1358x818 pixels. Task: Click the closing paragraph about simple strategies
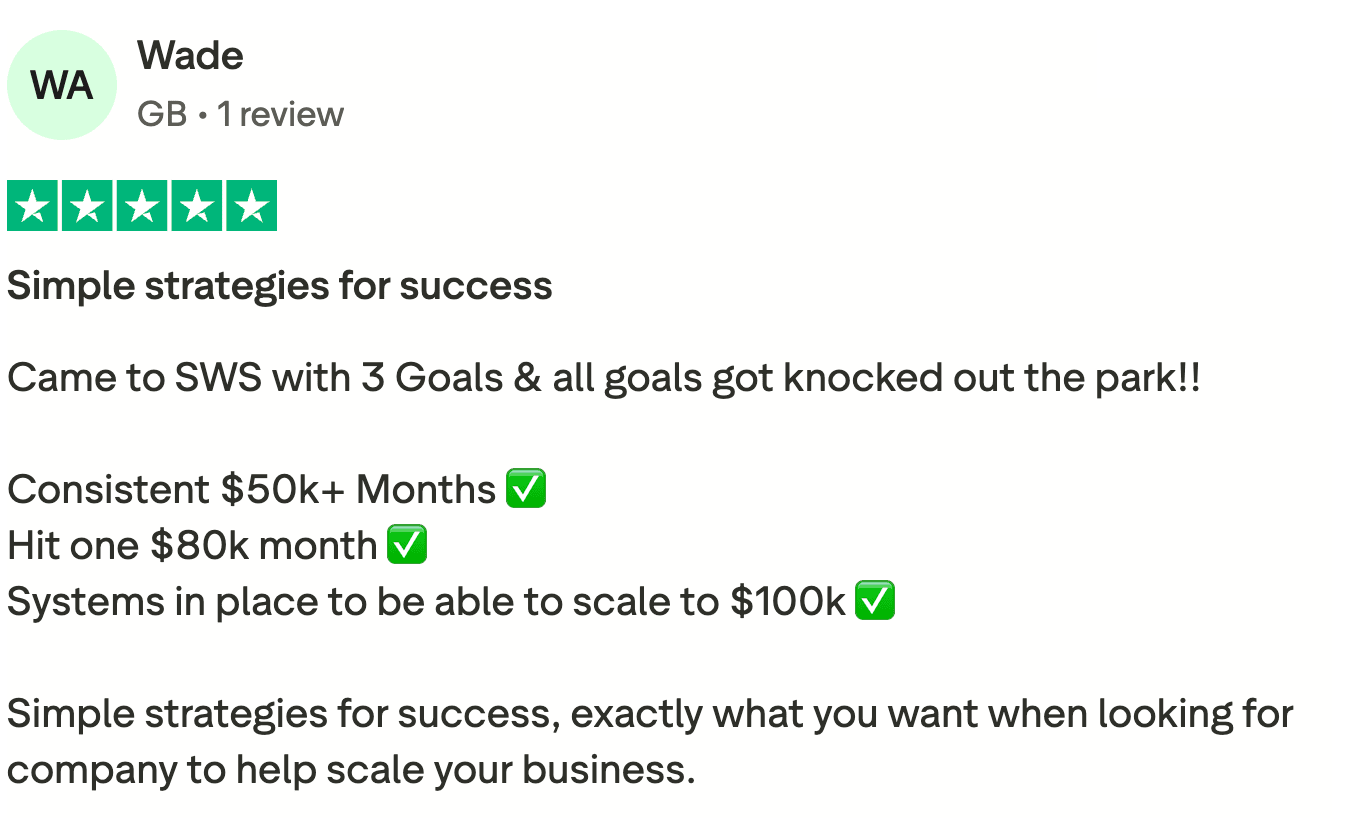[650, 742]
